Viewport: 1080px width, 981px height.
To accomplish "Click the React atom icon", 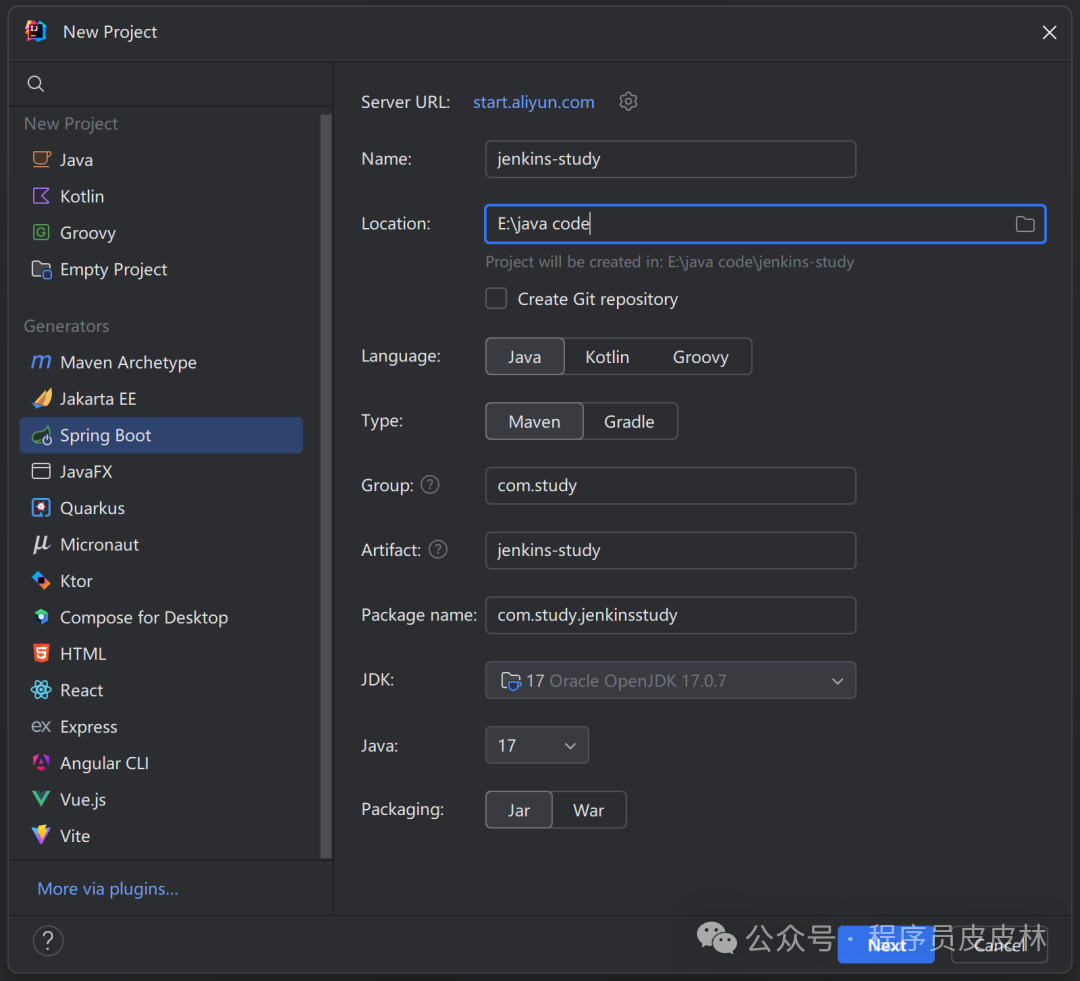I will (x=41, y=690).
